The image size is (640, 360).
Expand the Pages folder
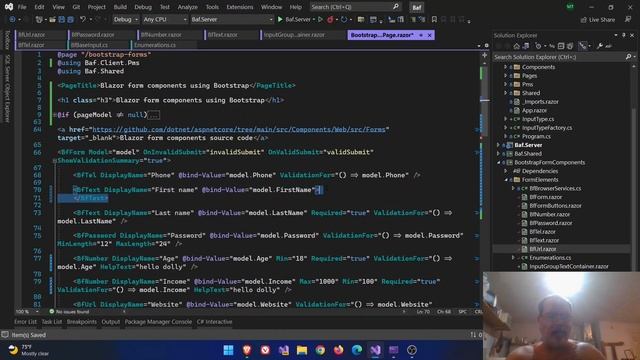pyautogui.click(x=505, y=76)
